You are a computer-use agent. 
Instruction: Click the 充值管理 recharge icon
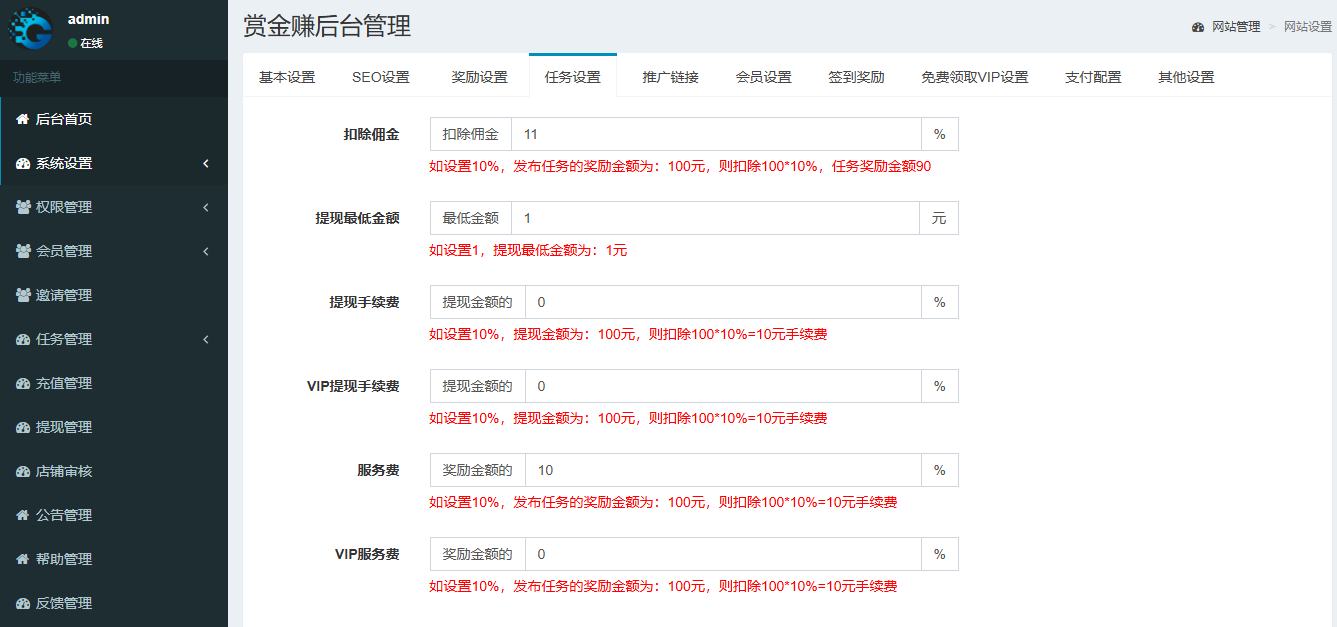(x=21, y=382)
